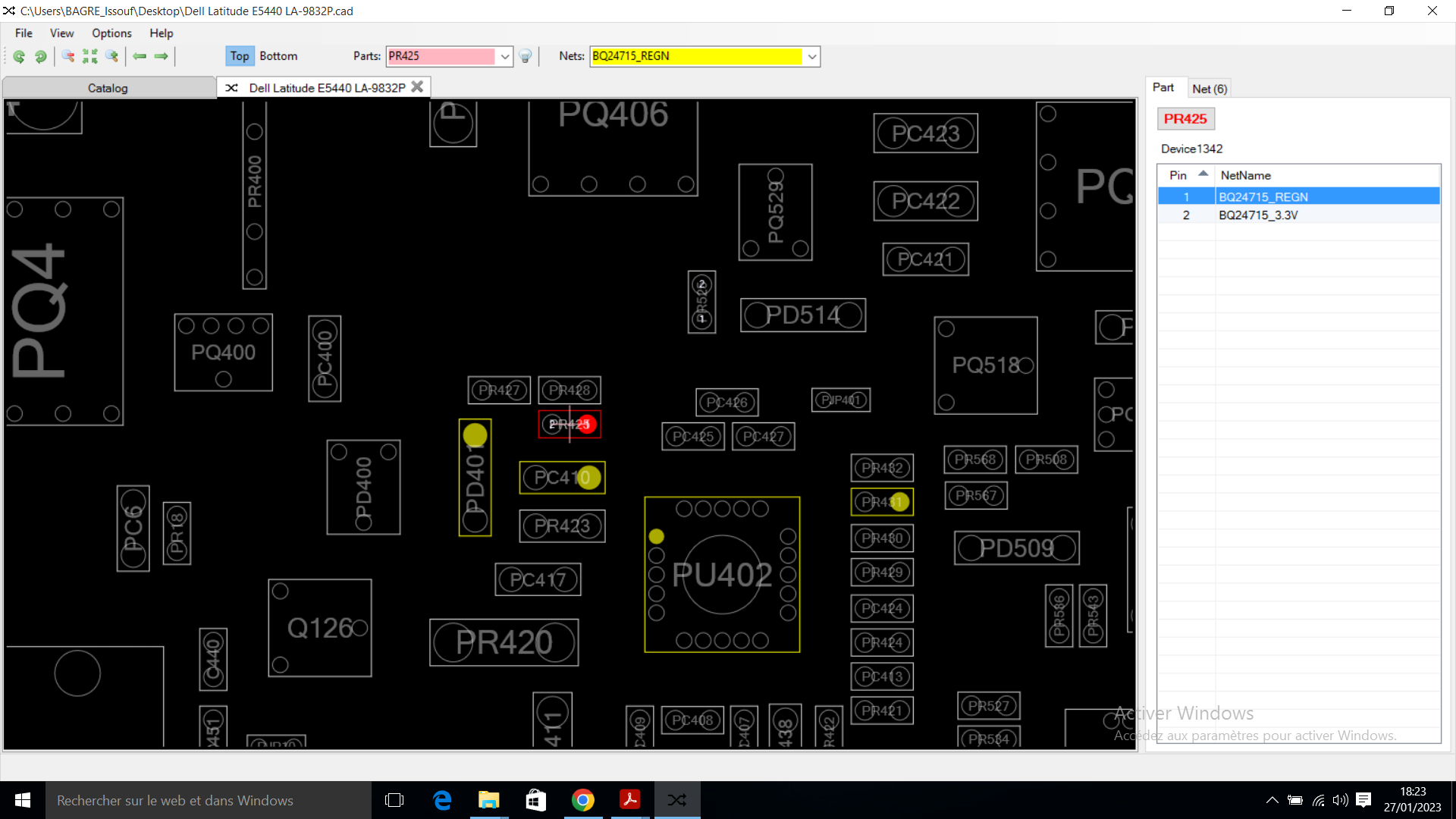Click the zoom in magnifier icon
Screen dimensions: 1456x819
tap(112, 56)
